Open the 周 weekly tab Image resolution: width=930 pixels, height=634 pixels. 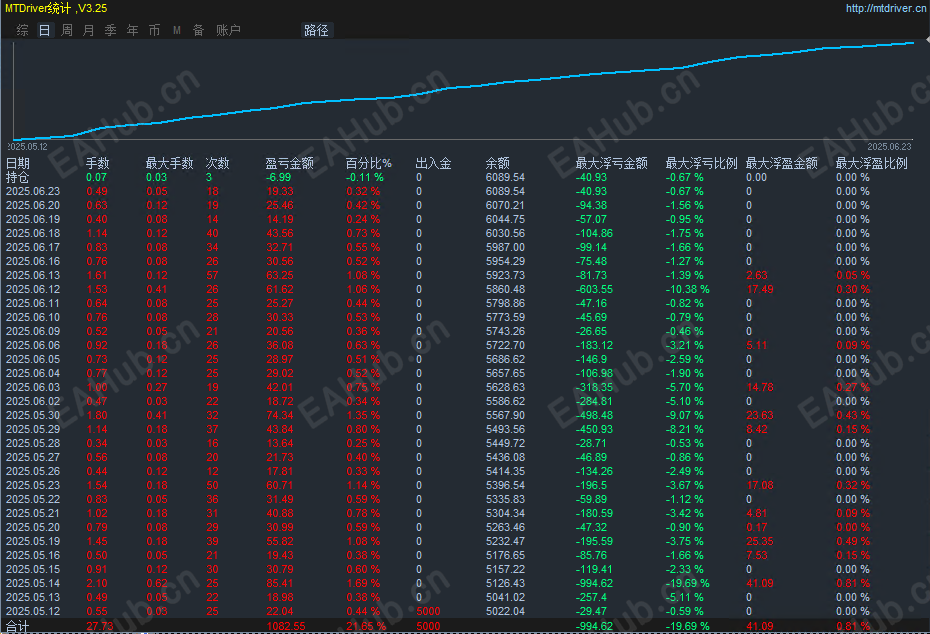pos(67,30)
